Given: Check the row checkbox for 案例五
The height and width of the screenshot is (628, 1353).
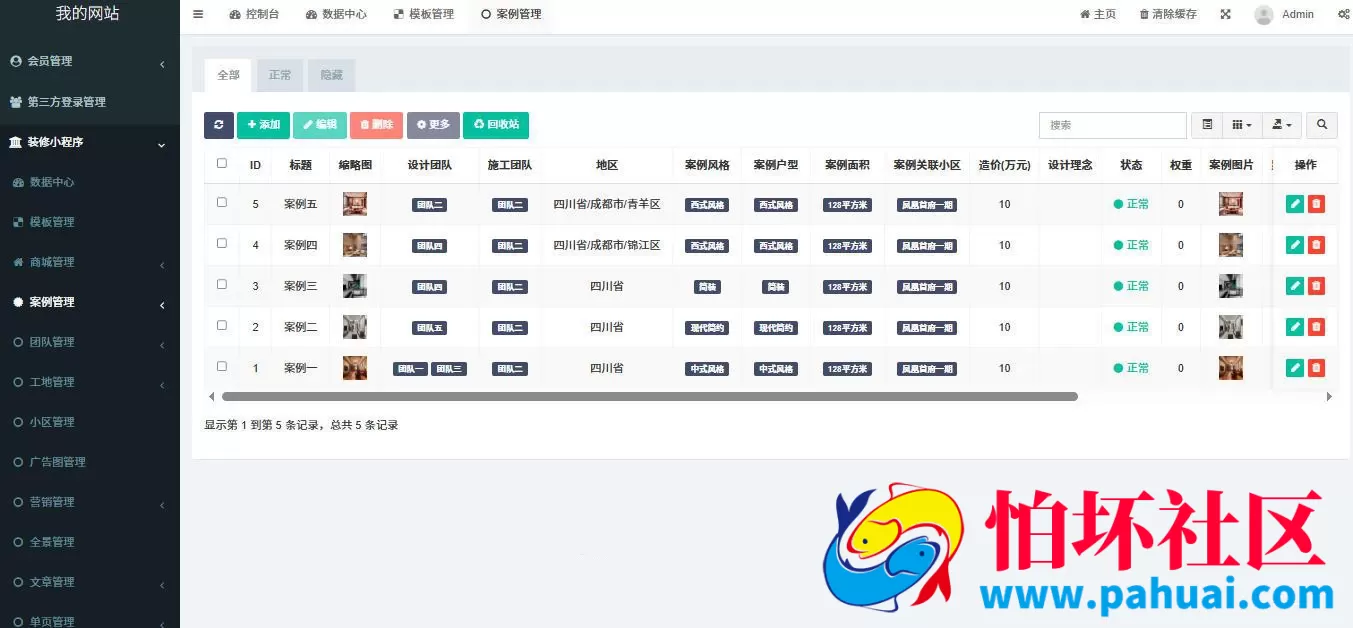Looking at the screenshot, I should click(x=221, y=204).
